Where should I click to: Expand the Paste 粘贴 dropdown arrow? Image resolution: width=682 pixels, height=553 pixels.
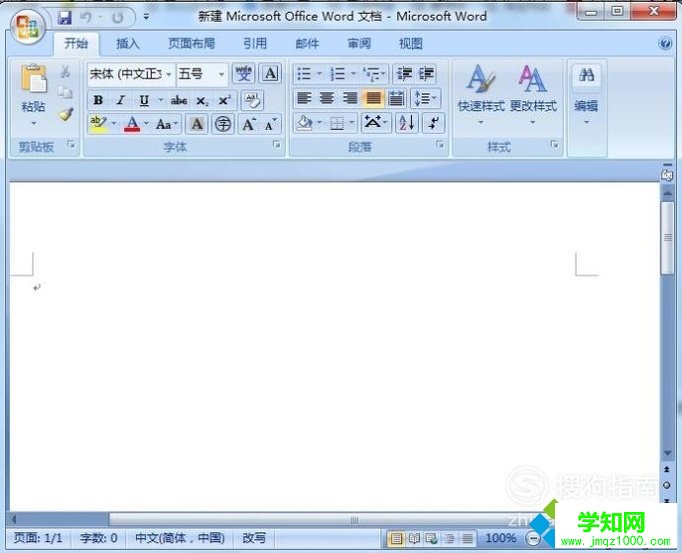33,124
